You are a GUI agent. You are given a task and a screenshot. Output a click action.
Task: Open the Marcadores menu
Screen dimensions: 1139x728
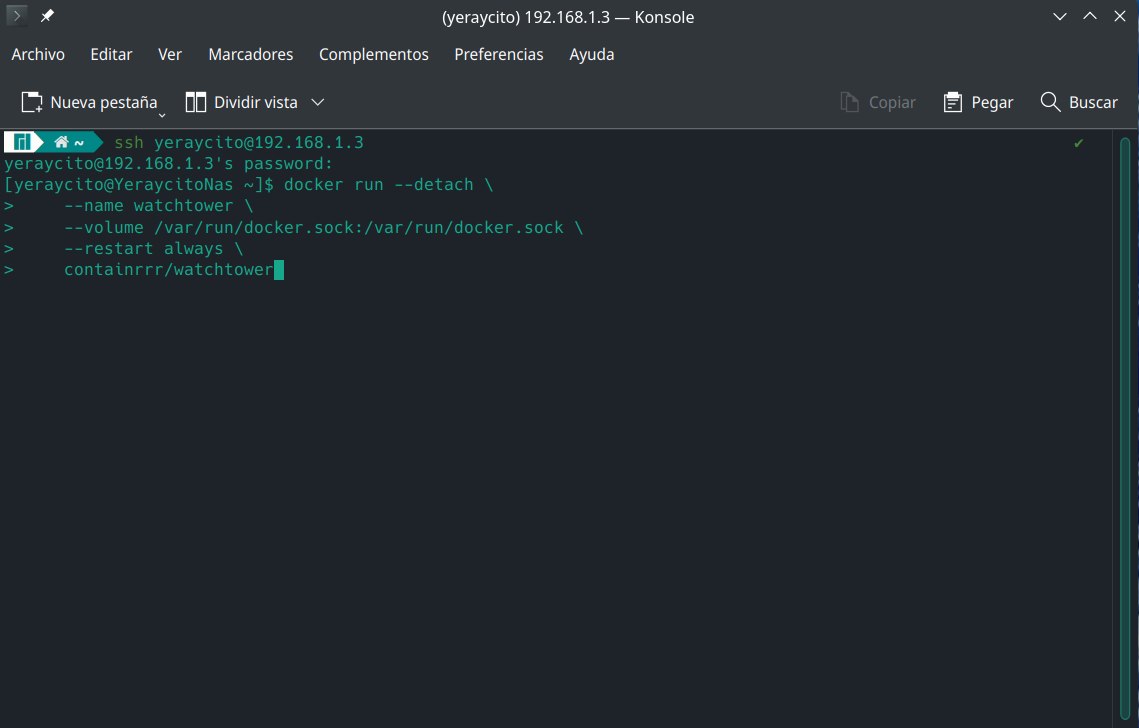click(250, 54)
